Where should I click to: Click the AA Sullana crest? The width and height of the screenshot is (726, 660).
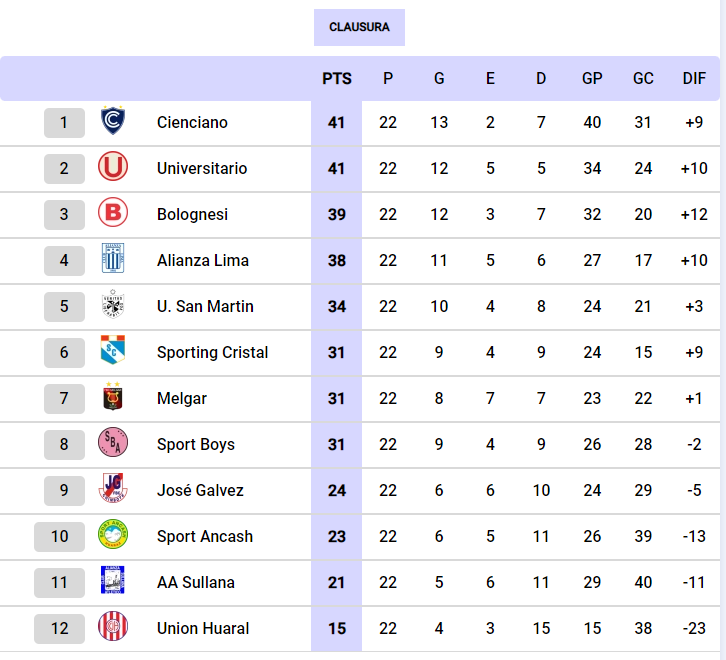pyautogui.click(x=112, y=582)
